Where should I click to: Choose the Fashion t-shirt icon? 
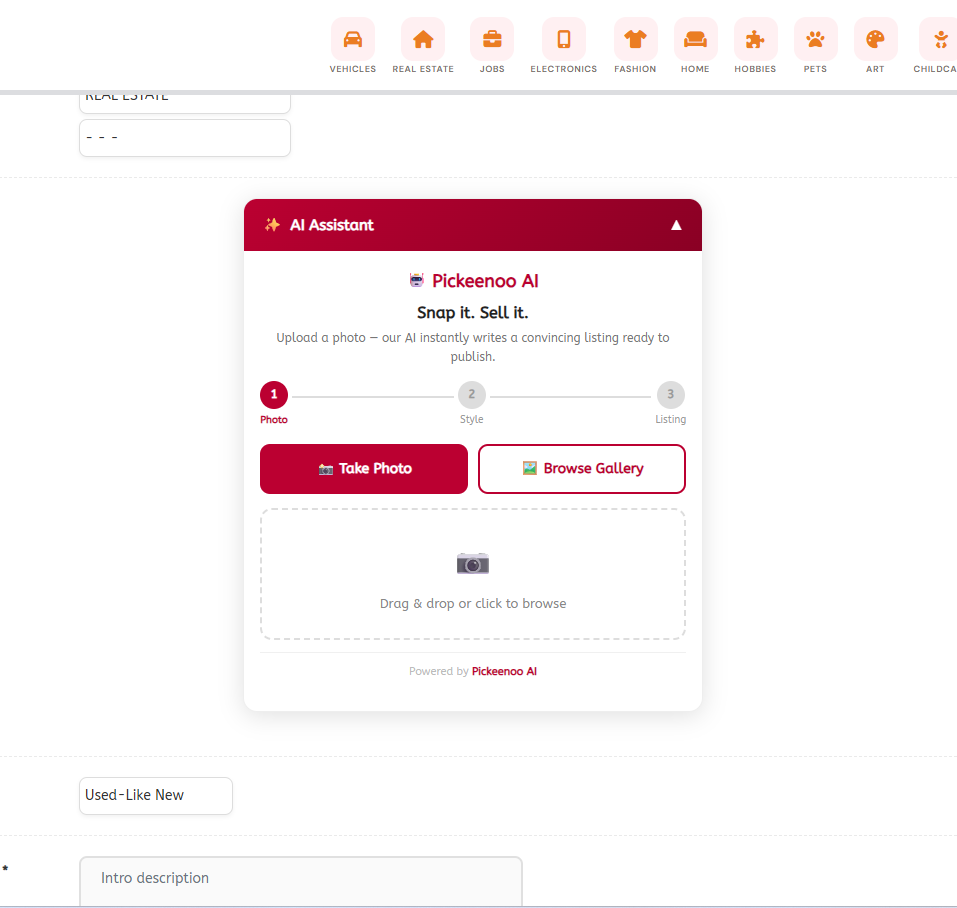pyautogui.click(x=636, y=39)
